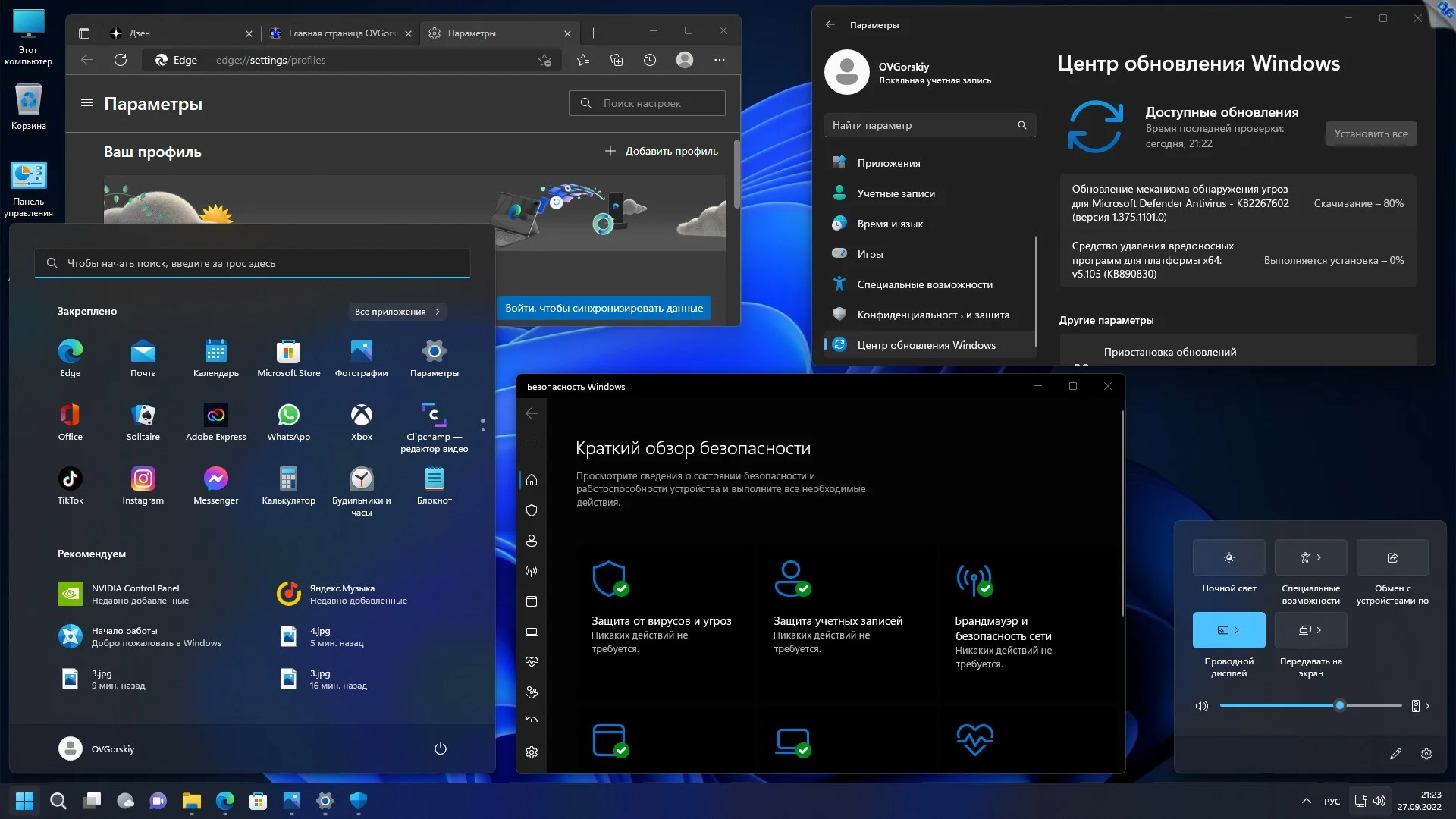Open Windows Security settings gear icon
Image resolution: width=1456 pixels, height=819 pixels.
pos(532,752)
